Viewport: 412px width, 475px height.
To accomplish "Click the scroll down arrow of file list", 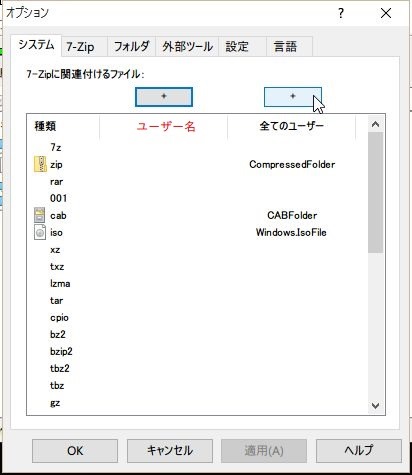I will tap(376, 406).
